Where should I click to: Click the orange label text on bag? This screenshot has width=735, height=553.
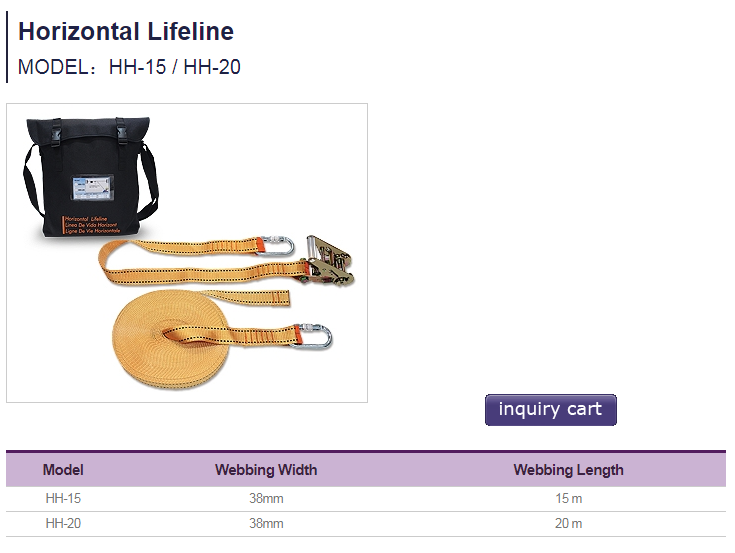(x=92, y=225)
